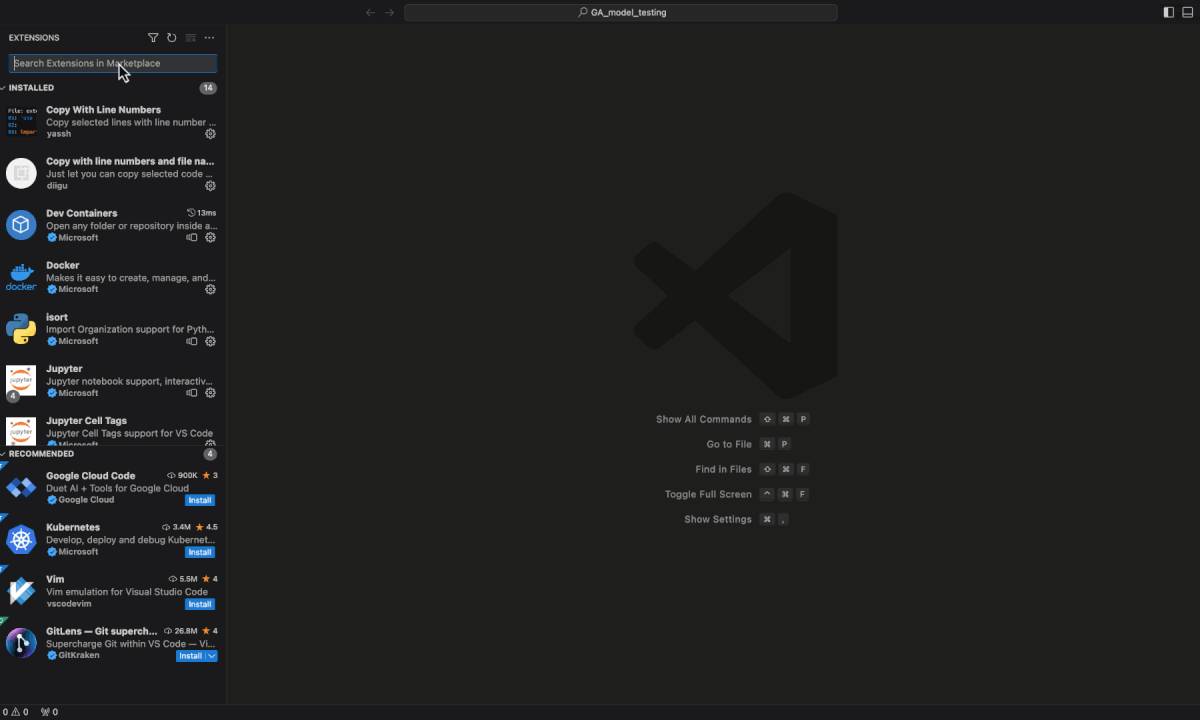Open Dev Containers manage gear
Image resolution: width=1200 pixels, height=720 pixels.
point(210,238)
